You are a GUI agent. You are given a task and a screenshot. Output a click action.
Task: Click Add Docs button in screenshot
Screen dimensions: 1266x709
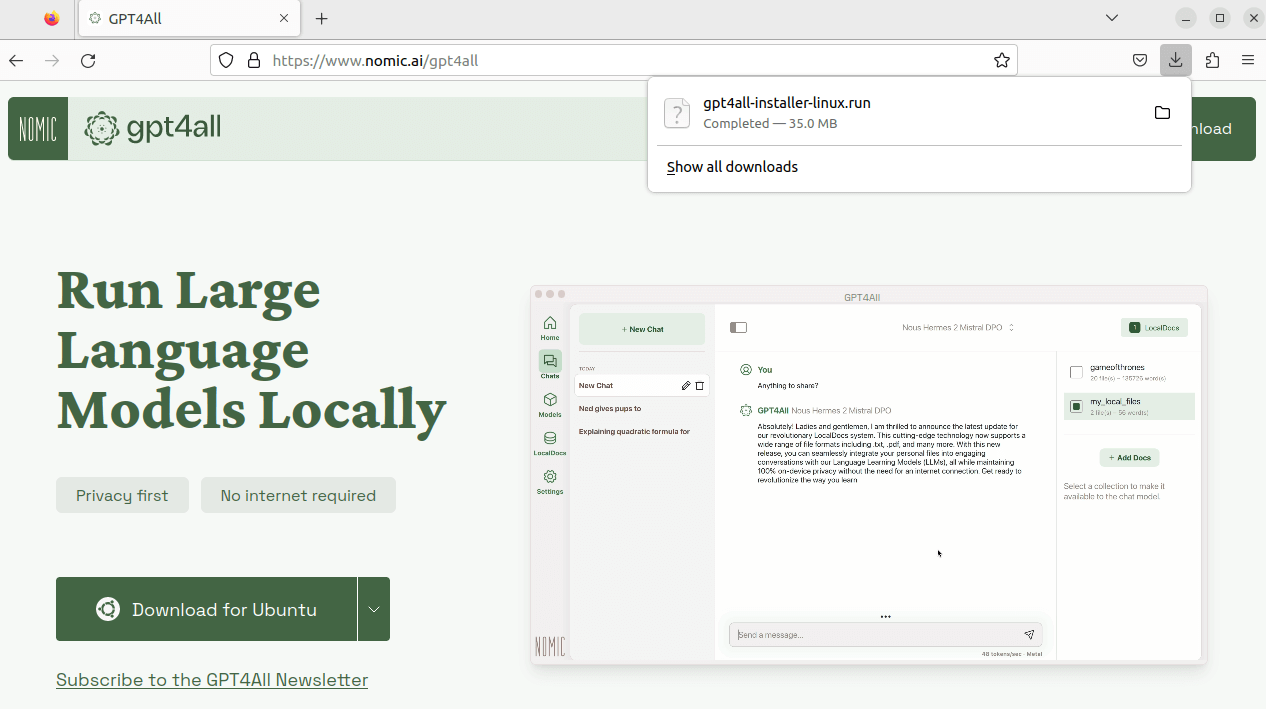click(1129, 457)
